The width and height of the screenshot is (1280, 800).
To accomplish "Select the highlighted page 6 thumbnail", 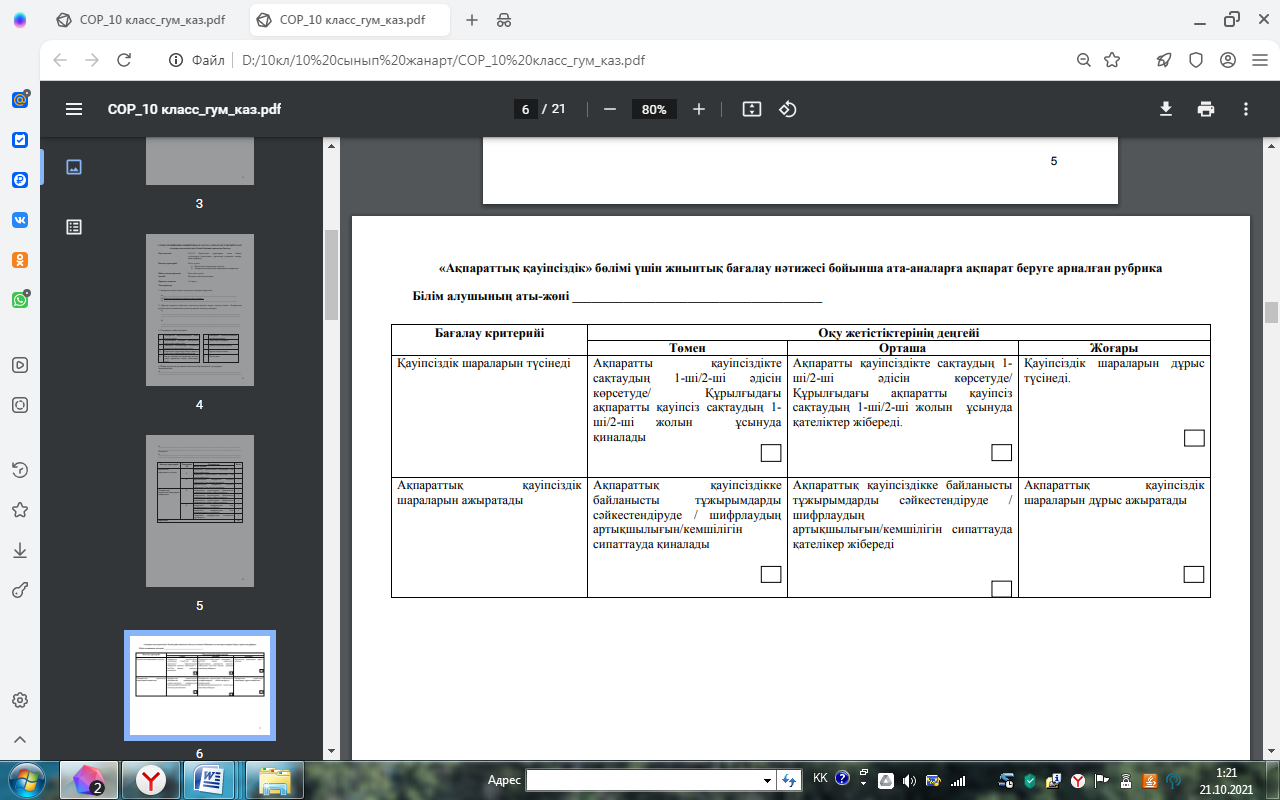I will point(200,685).
